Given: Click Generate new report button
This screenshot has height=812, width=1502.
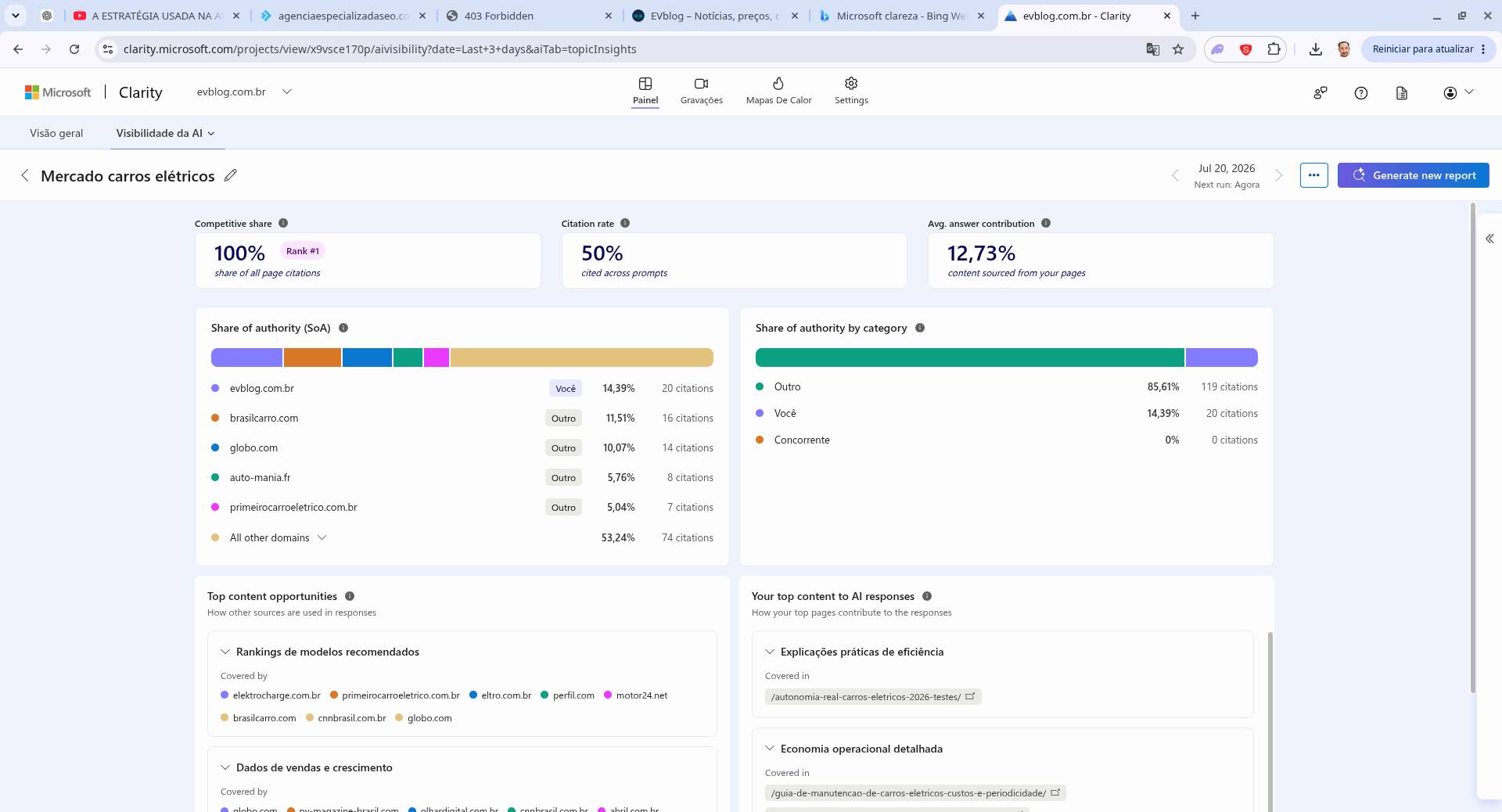Looking at the screenshot, I should pyautogui.click(x=1414, y=175).
